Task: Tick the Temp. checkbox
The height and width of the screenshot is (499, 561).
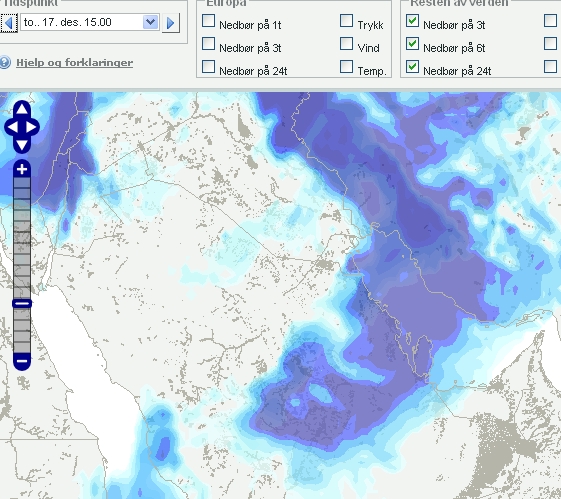Action: pyautogui.click(x=346, y=67)
